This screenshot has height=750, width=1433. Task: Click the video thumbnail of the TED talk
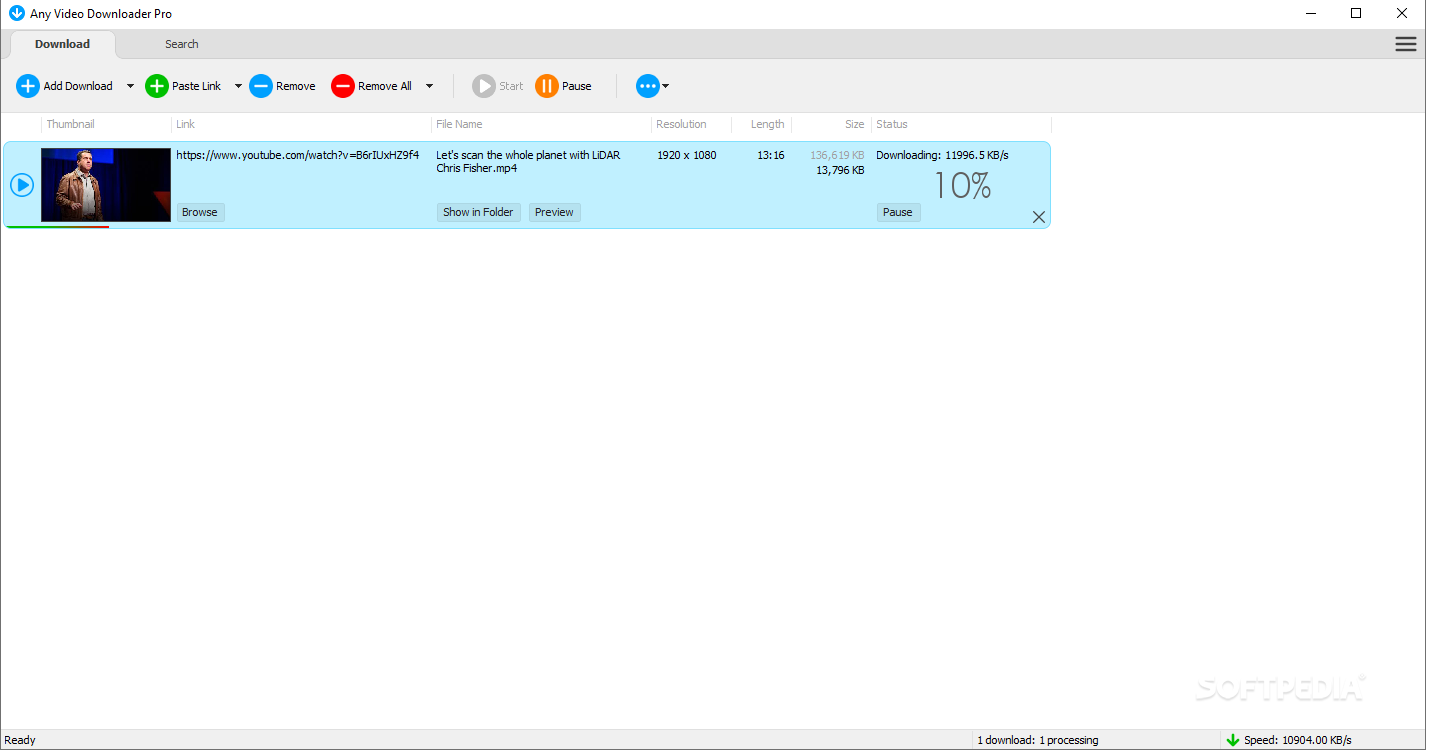click(x=105, y=184)
